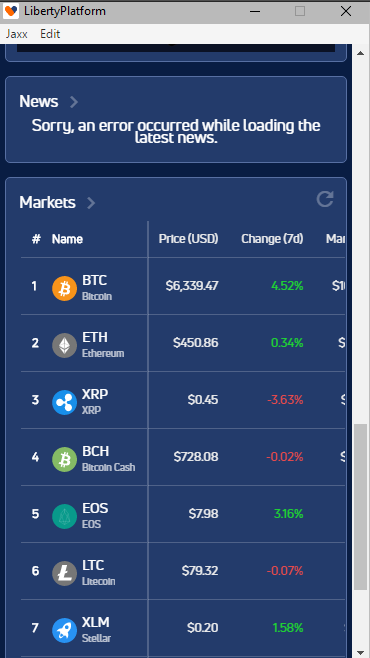
Task: Expand the News section chevron
Action: [74, 102]
